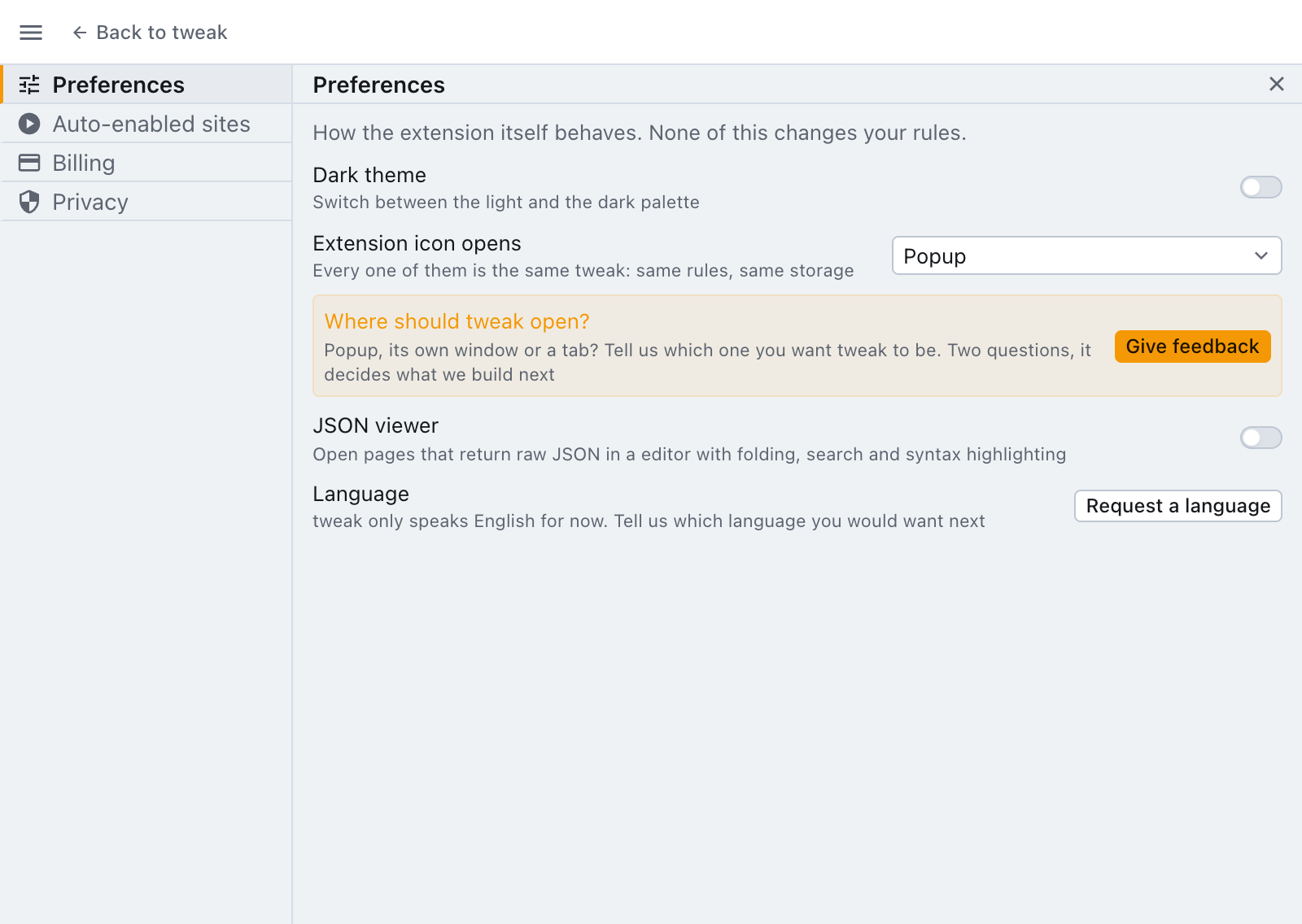Click the Back to tweak link

150,33
